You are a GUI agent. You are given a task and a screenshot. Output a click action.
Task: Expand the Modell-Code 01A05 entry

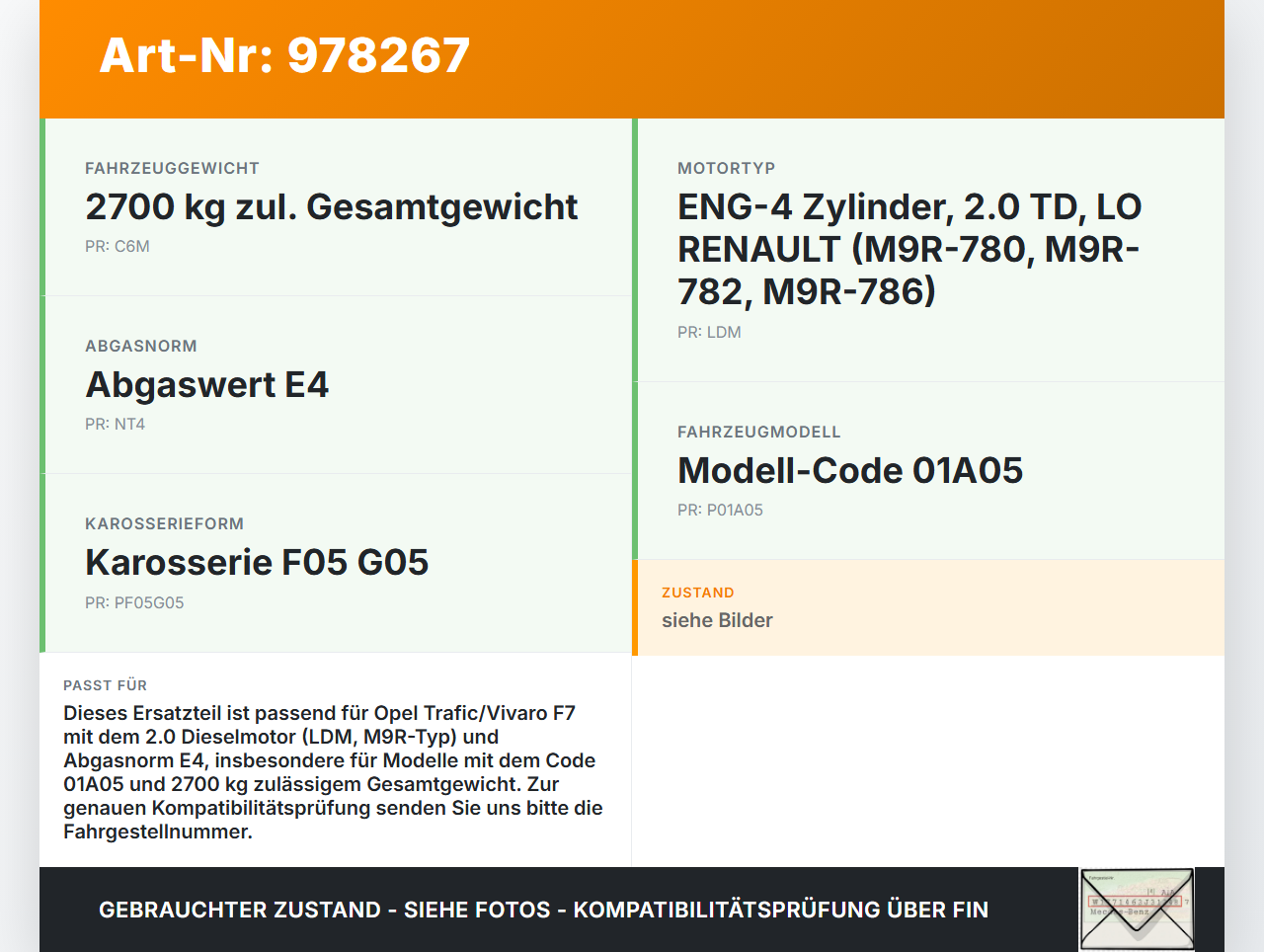[850, 470]
